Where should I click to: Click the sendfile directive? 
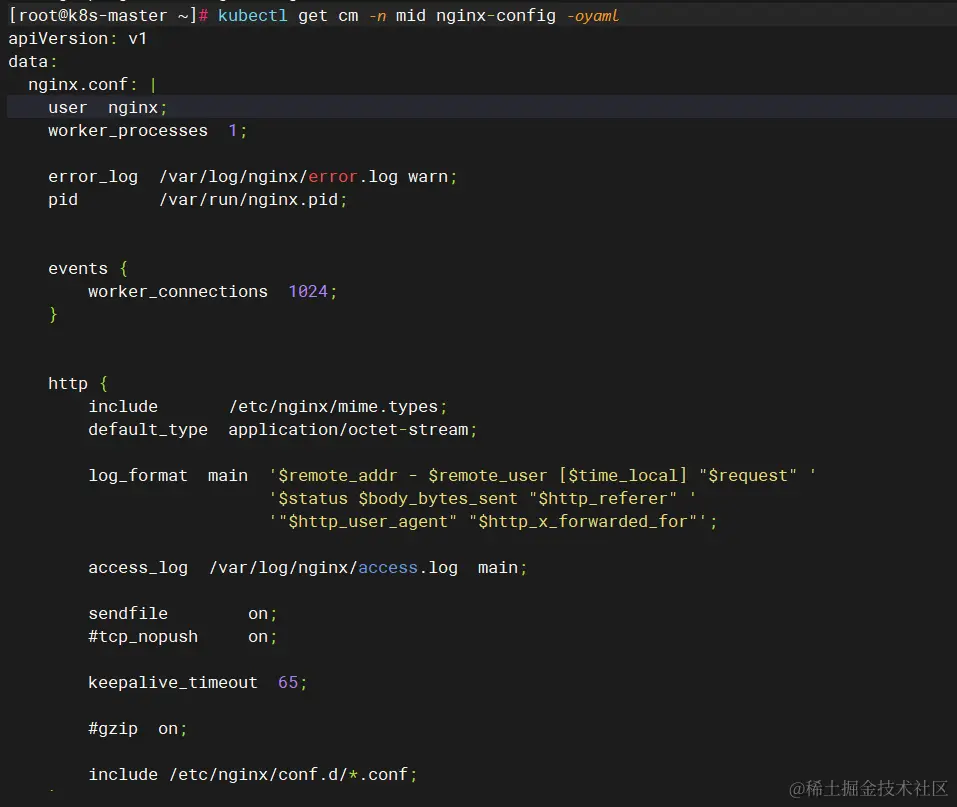click(x=128, y=613)
